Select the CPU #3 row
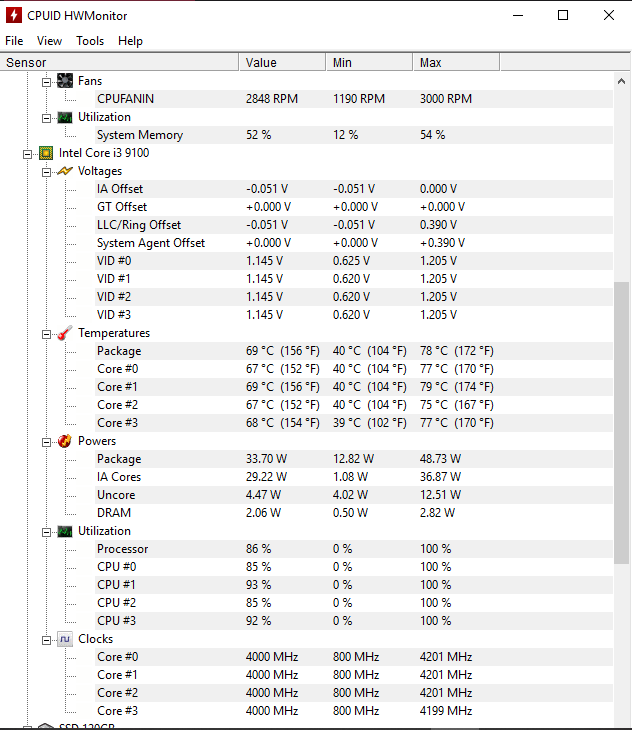Image resolution: width=632 pixels, height=730 pixels. pyautogui.click(x=354, y=621)
